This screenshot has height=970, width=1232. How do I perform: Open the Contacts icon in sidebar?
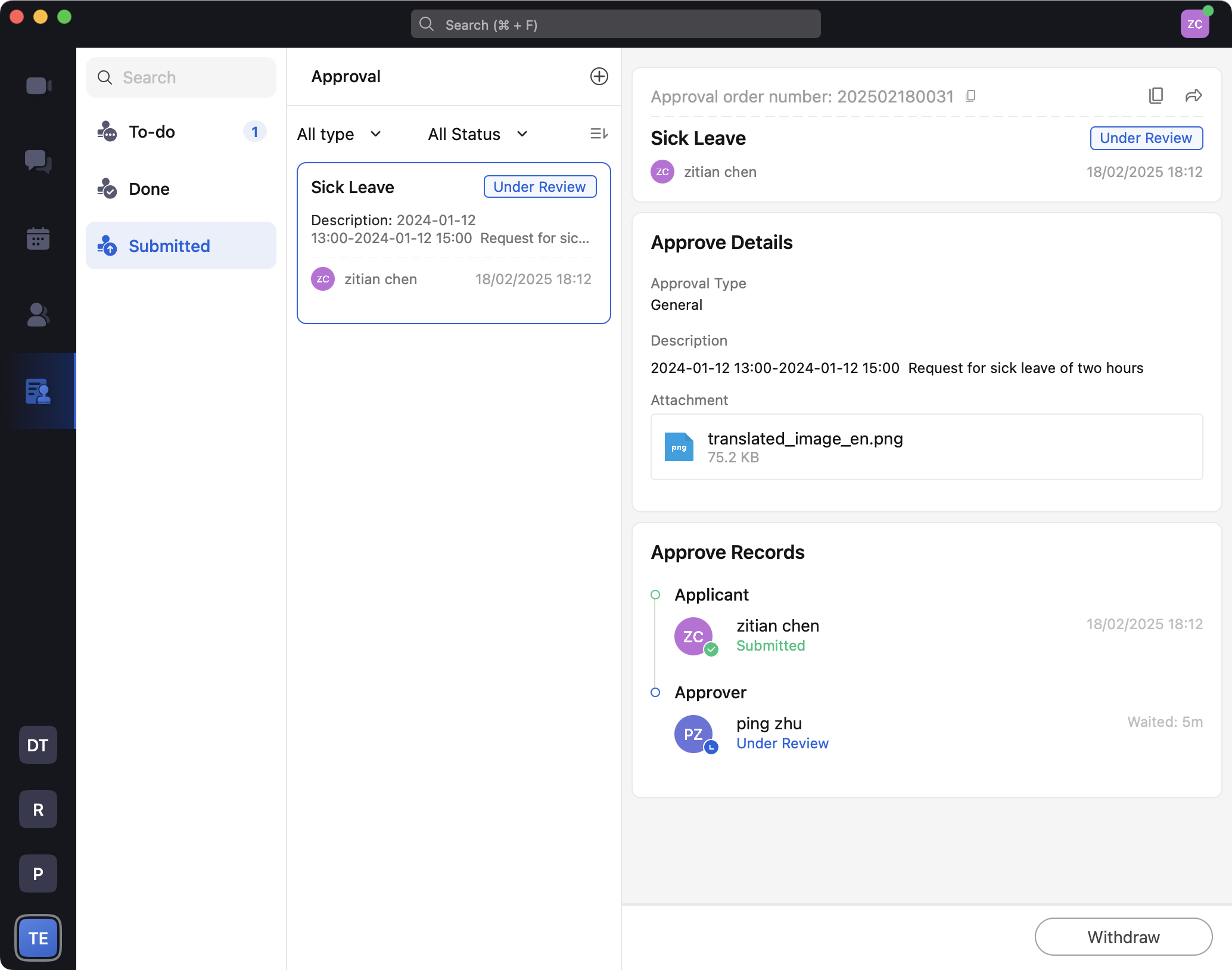pos(38,315)
